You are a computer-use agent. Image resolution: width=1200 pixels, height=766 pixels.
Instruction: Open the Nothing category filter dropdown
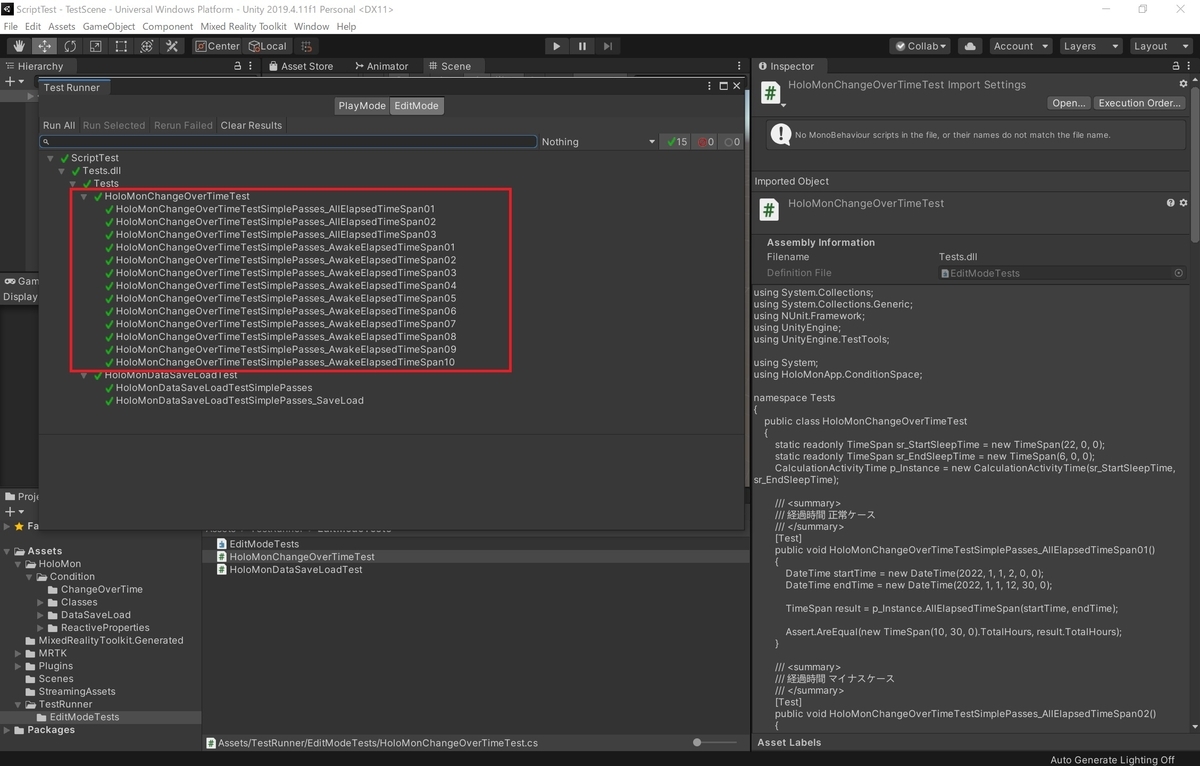598,142
